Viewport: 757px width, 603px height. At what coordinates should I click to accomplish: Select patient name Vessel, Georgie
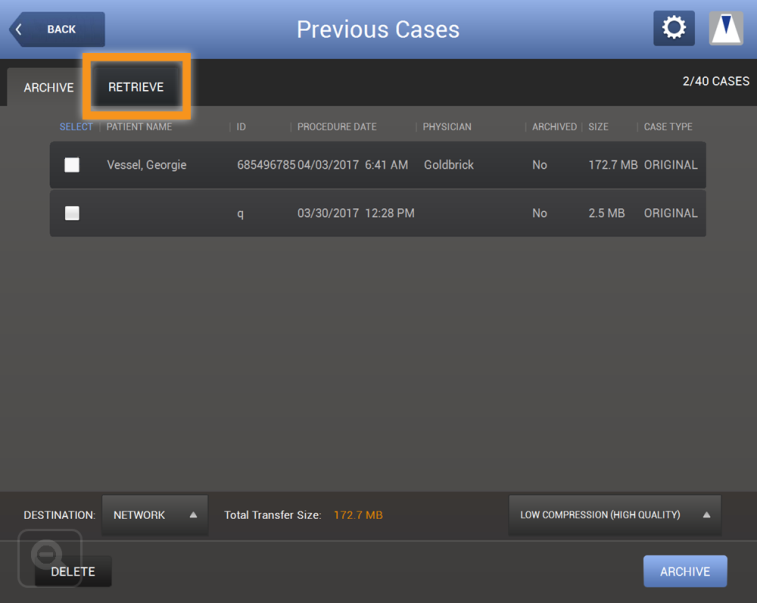pyautogui.click(x=147, y=165)
